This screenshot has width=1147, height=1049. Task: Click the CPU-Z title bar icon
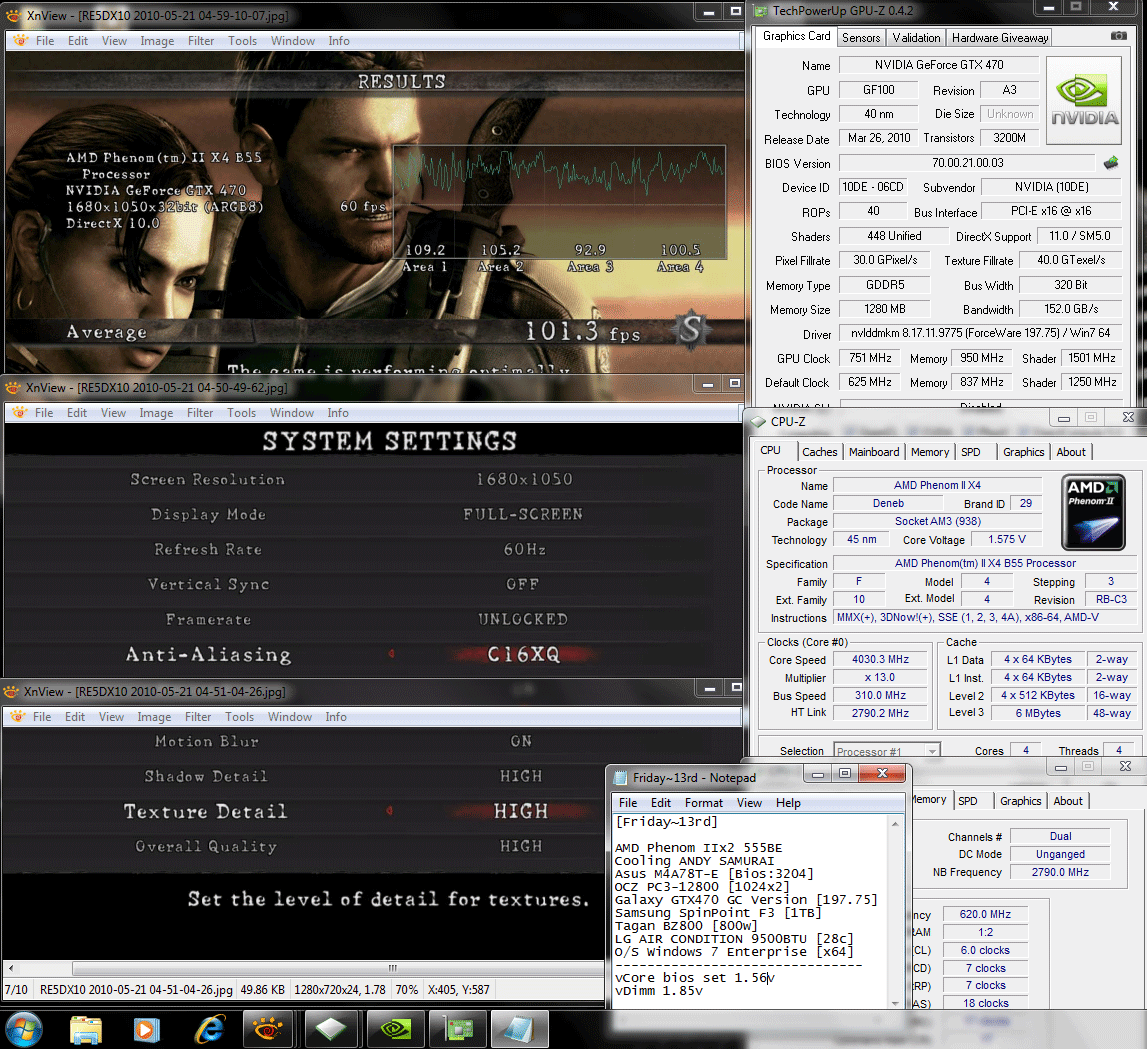click(758, 421)
